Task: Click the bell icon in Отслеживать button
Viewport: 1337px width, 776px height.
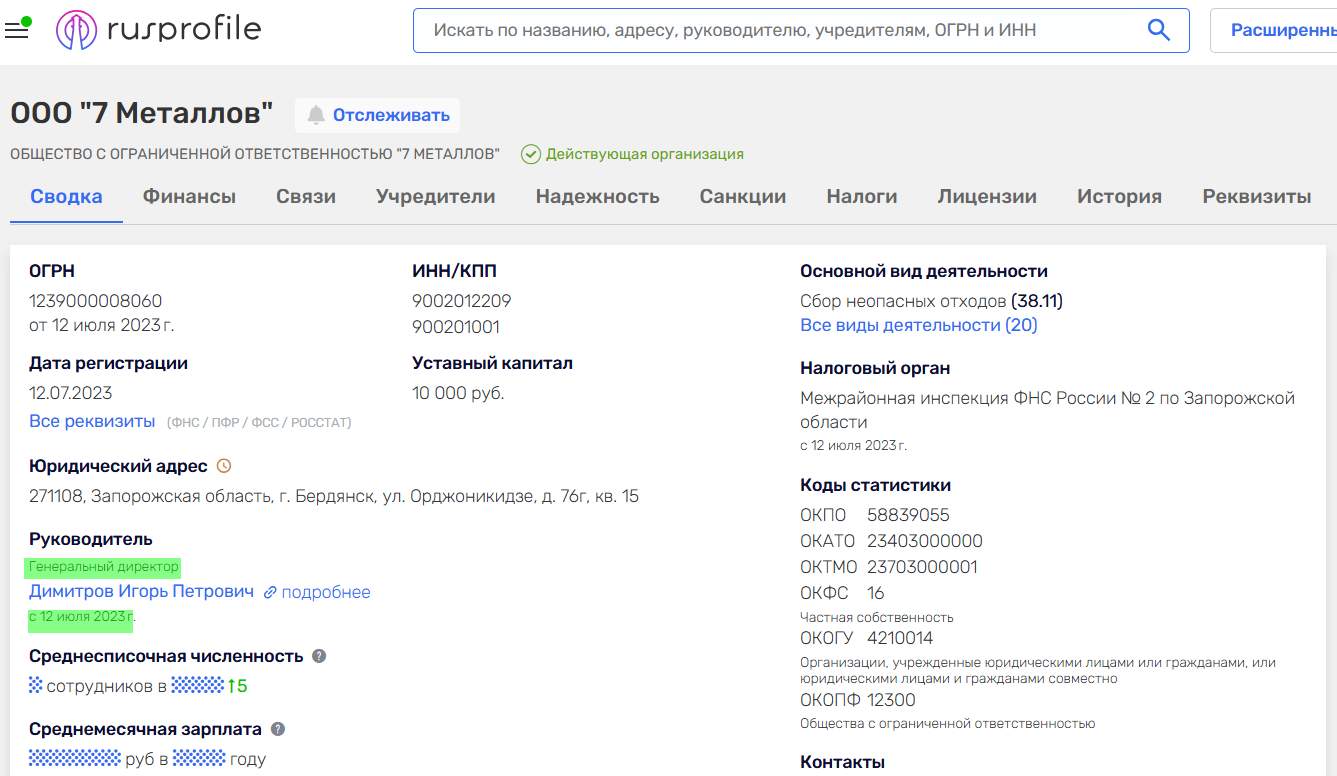Action: 316,115
